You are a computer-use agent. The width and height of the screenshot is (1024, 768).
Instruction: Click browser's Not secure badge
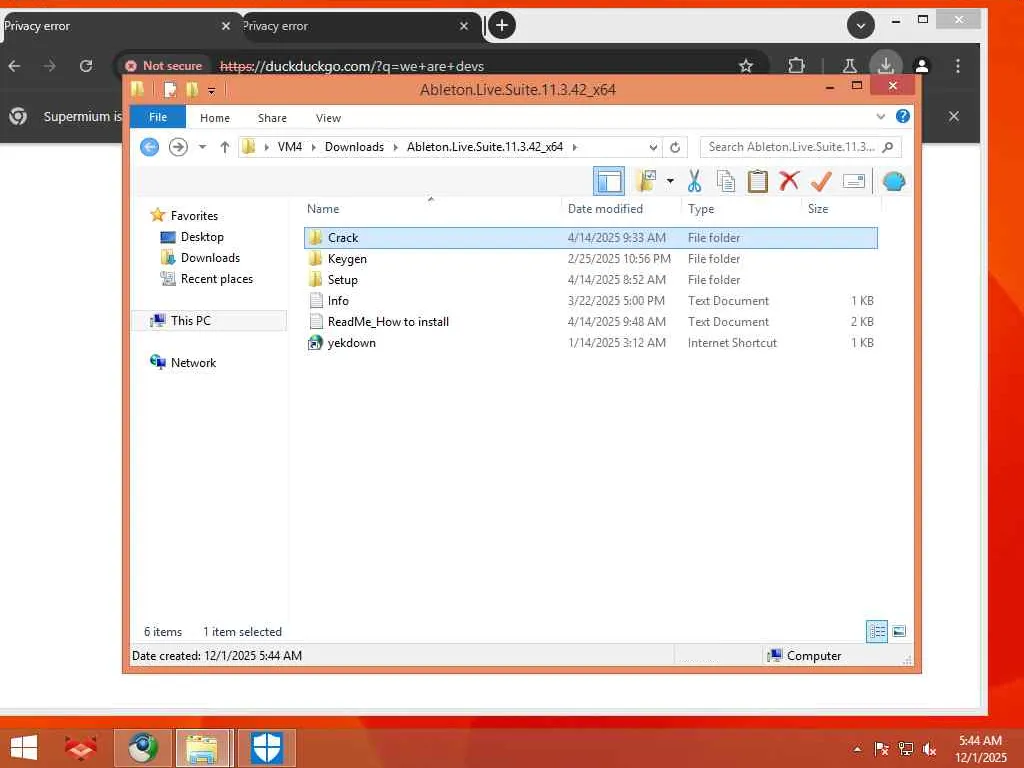coord(164,66)
